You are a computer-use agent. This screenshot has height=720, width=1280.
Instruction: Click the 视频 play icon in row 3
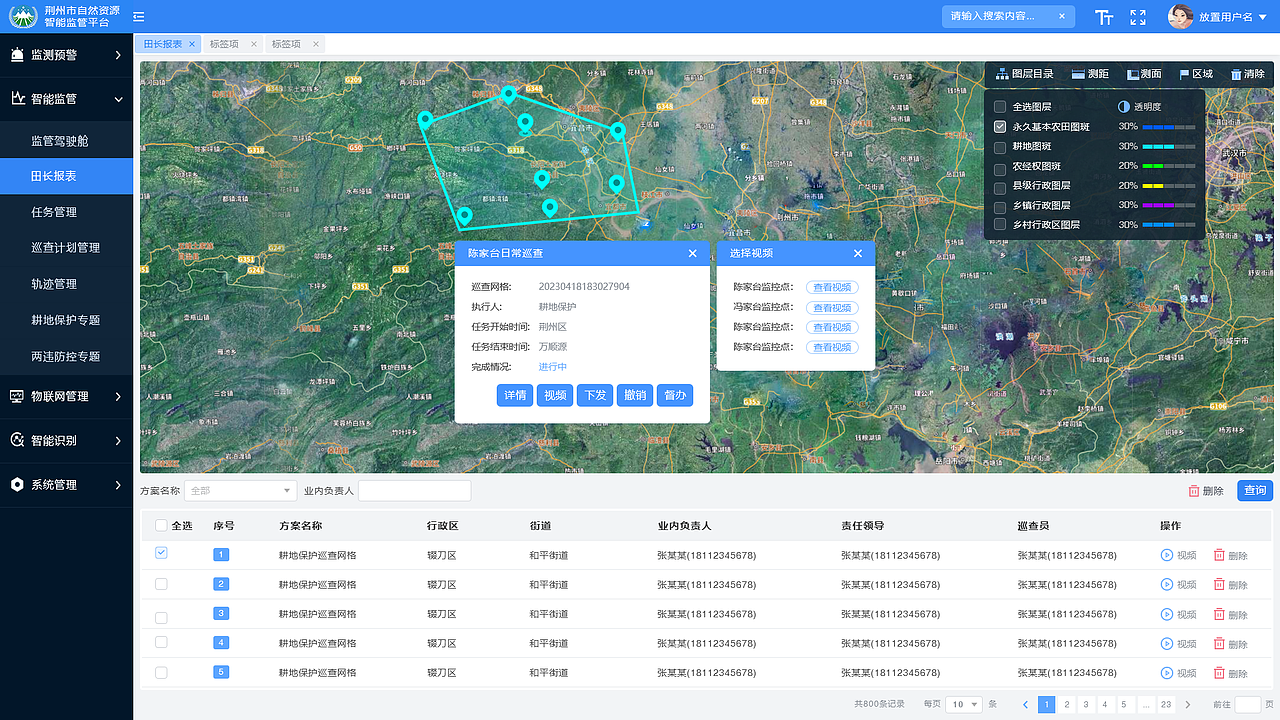1166,614
